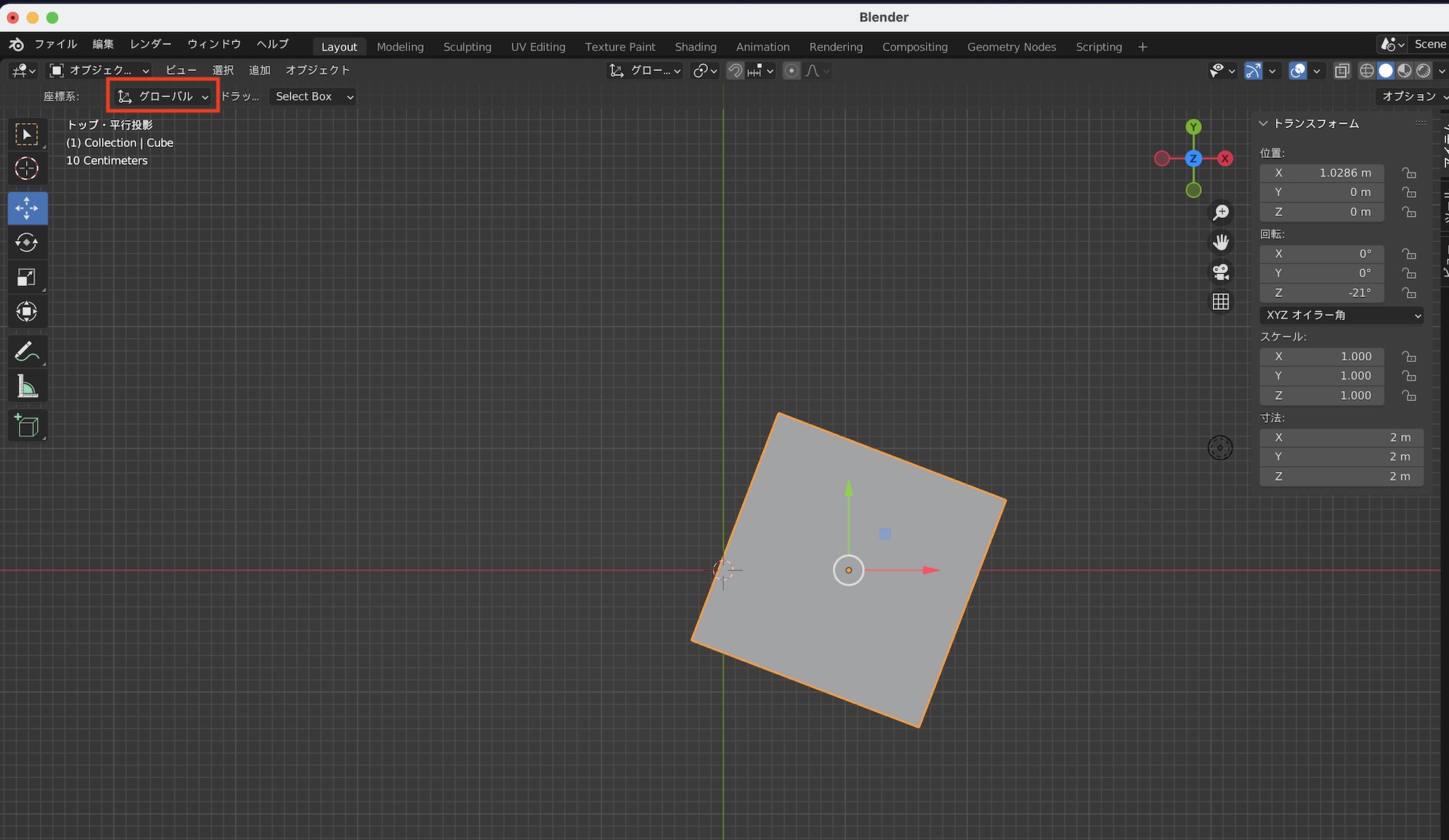Select the Cursor tool in the toolbar
This screenshot has width=1449, height=840.
click(27, 169)
